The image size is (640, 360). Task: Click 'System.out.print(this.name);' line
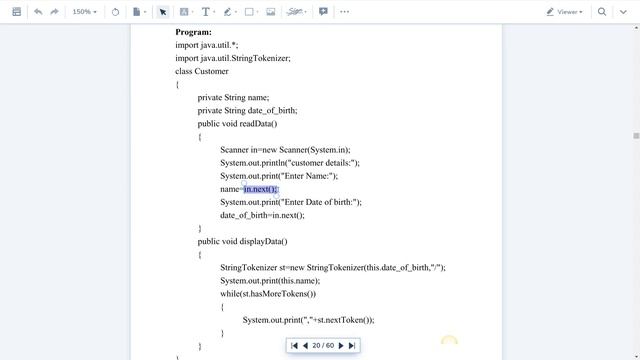pyautogui.click(x=270, y=280)
